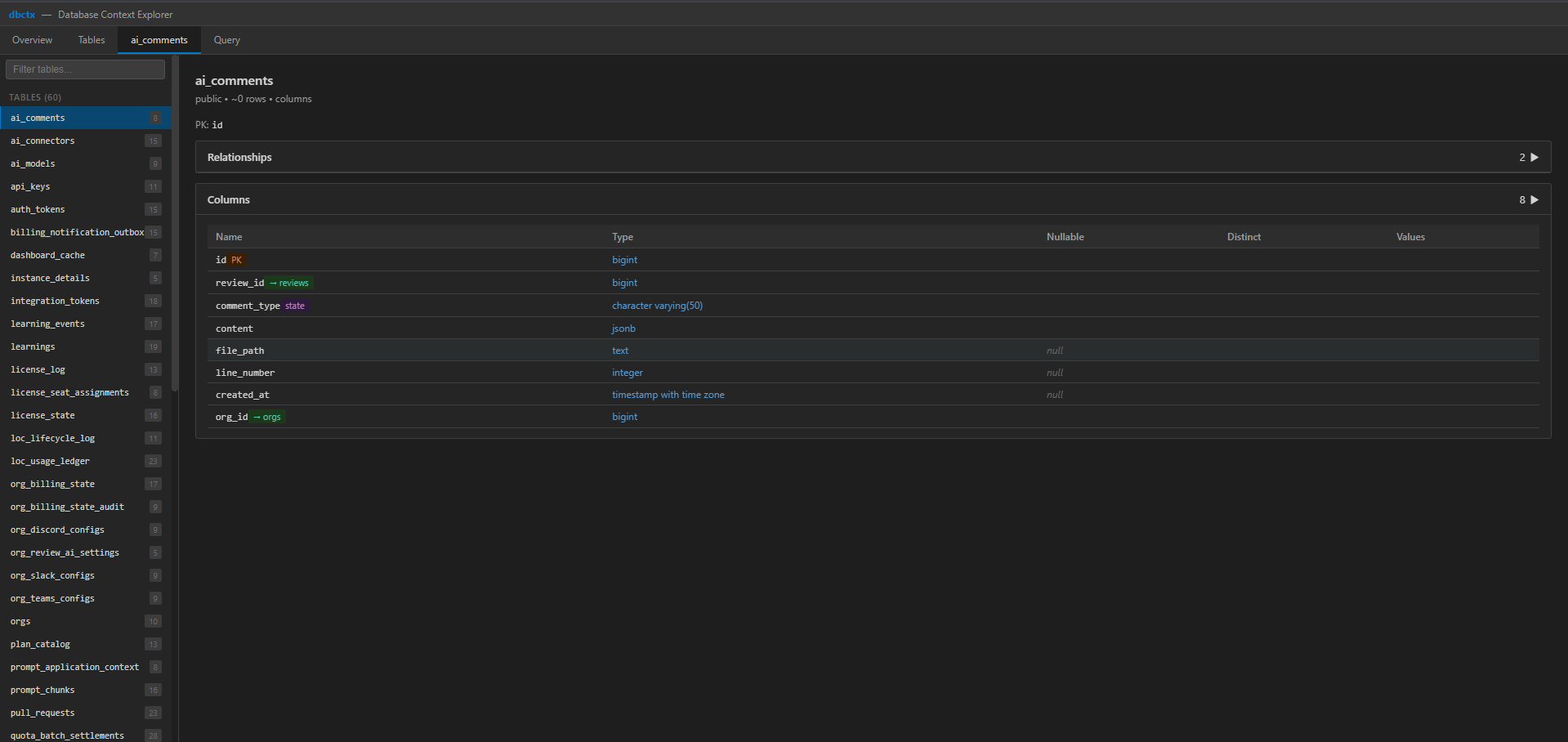Click the Relationships section header
1568x742 pixels.
click(873, 157)
